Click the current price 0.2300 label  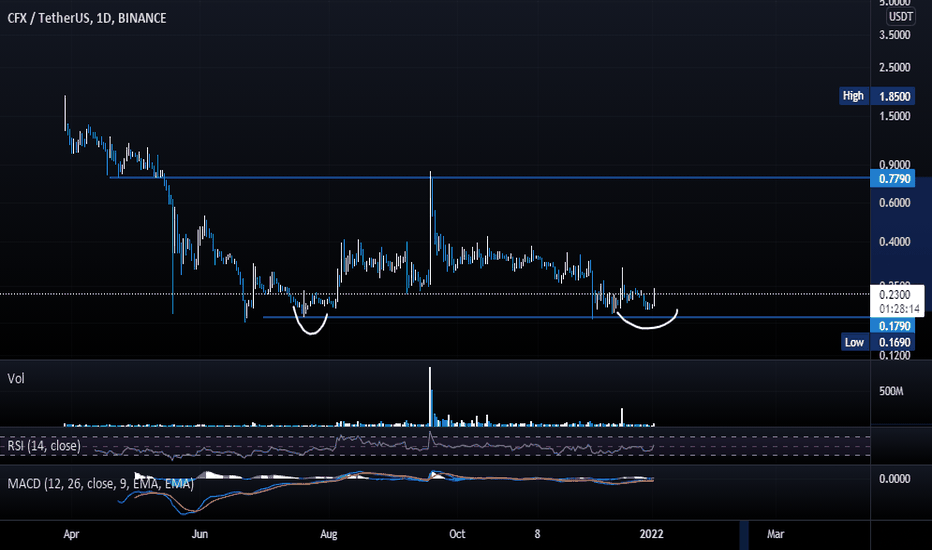click(x=895, y=294)
